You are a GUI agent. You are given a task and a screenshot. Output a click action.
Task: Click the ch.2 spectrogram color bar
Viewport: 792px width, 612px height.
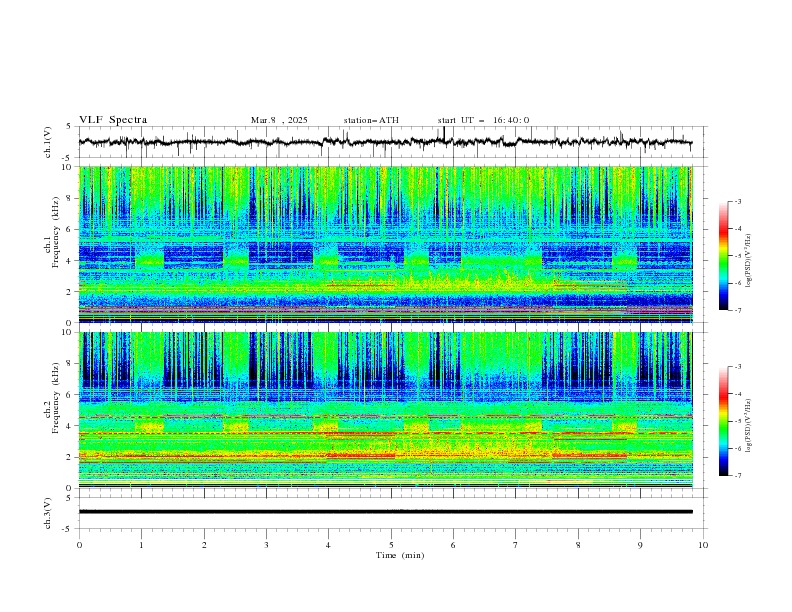[x=724, y=421]
